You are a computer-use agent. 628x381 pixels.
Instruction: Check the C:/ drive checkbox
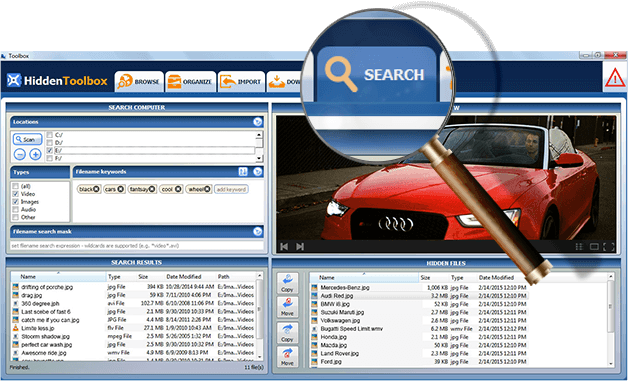click(50, 135)
